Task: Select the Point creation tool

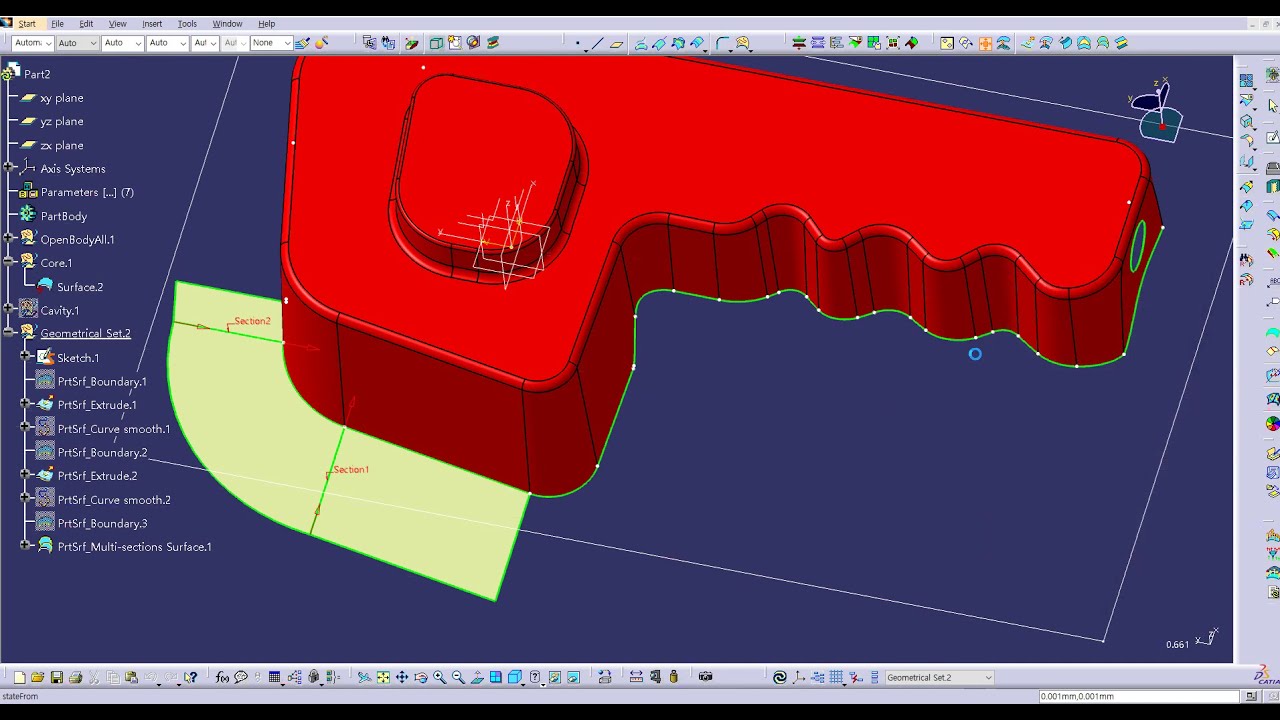Action: tap(577, 43)
